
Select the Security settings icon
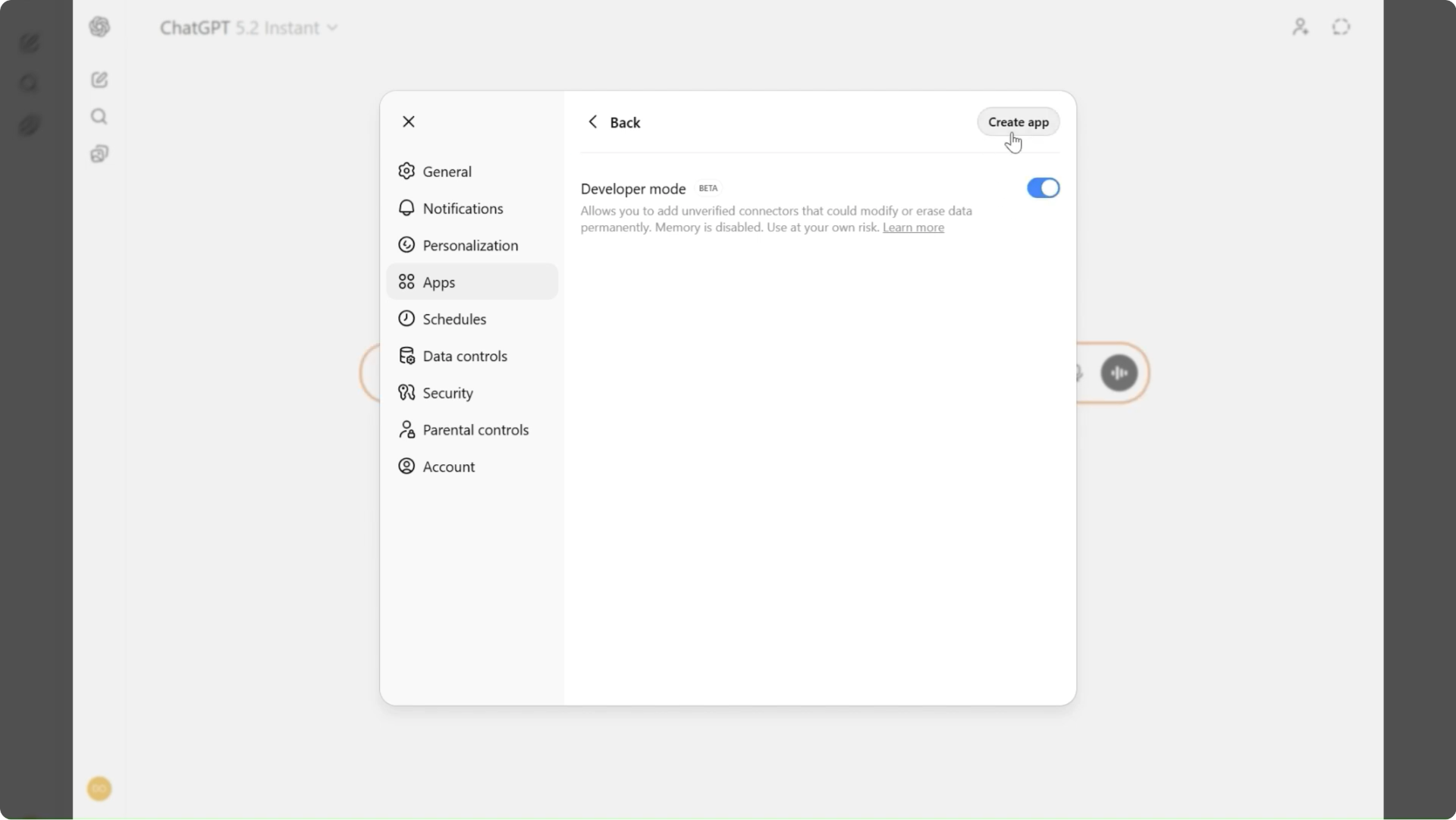coord(406,393)
